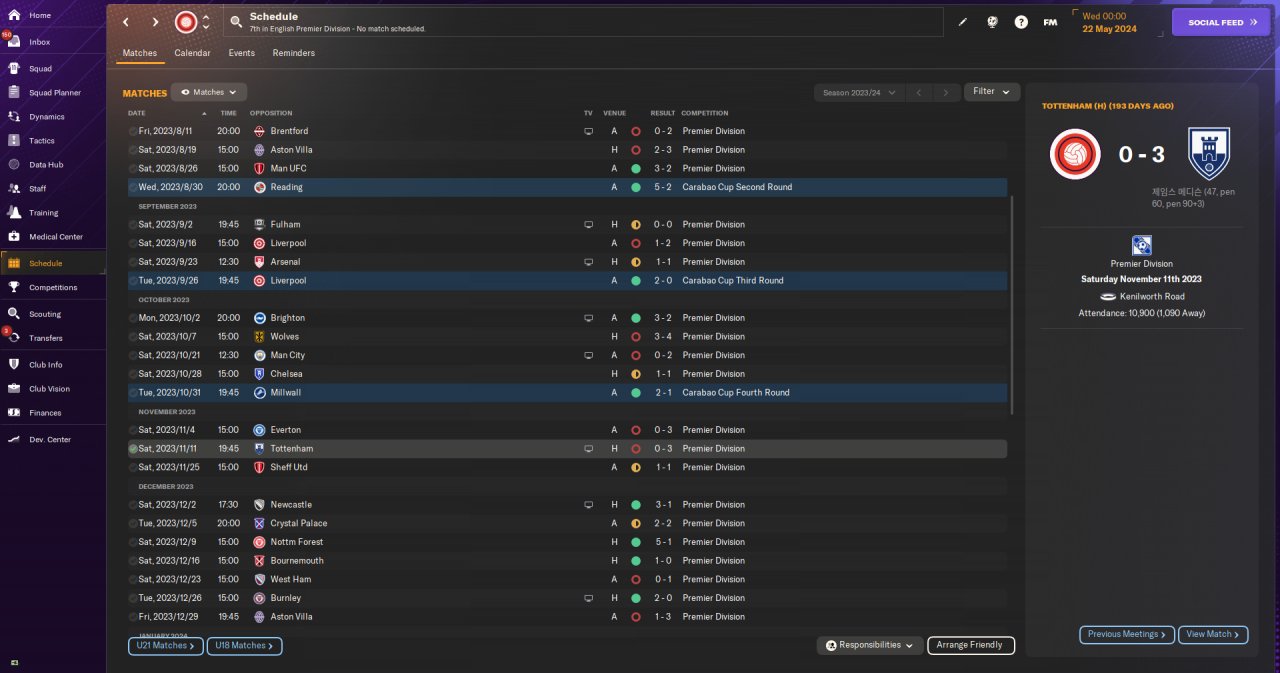Click the Arrange Friendly button
This screenshot has width=1280, height=673.
(971, 645)
